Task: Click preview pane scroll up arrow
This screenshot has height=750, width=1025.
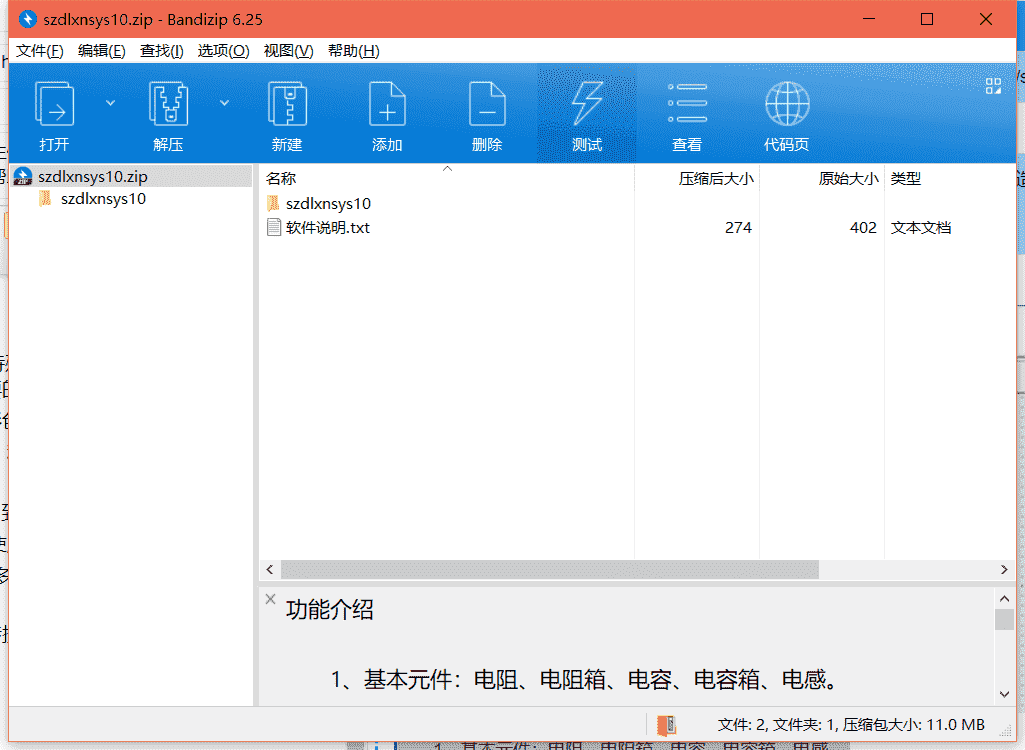Action: [1005, 598]
